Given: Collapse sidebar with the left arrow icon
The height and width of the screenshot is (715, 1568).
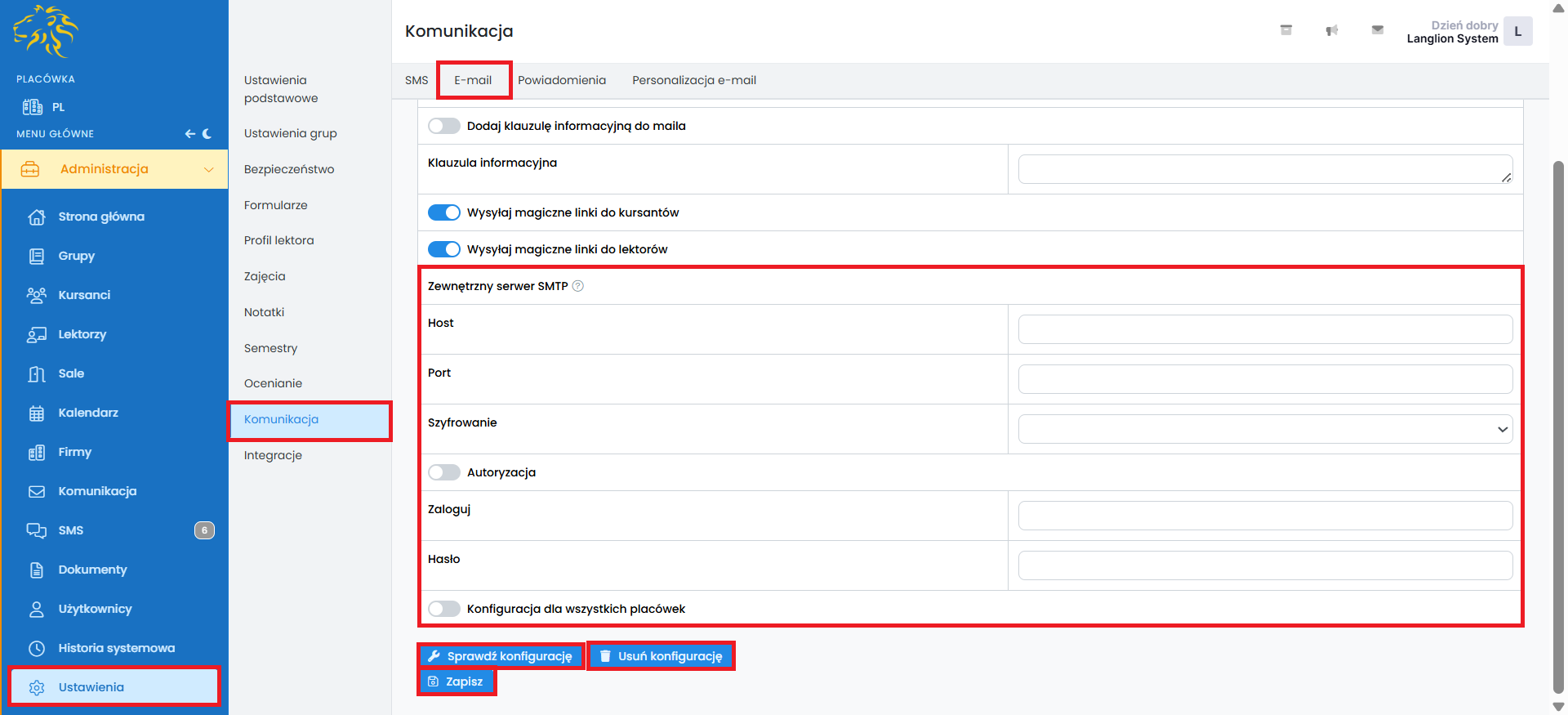Looking at the screenshot, I should (x=189, y=133).
